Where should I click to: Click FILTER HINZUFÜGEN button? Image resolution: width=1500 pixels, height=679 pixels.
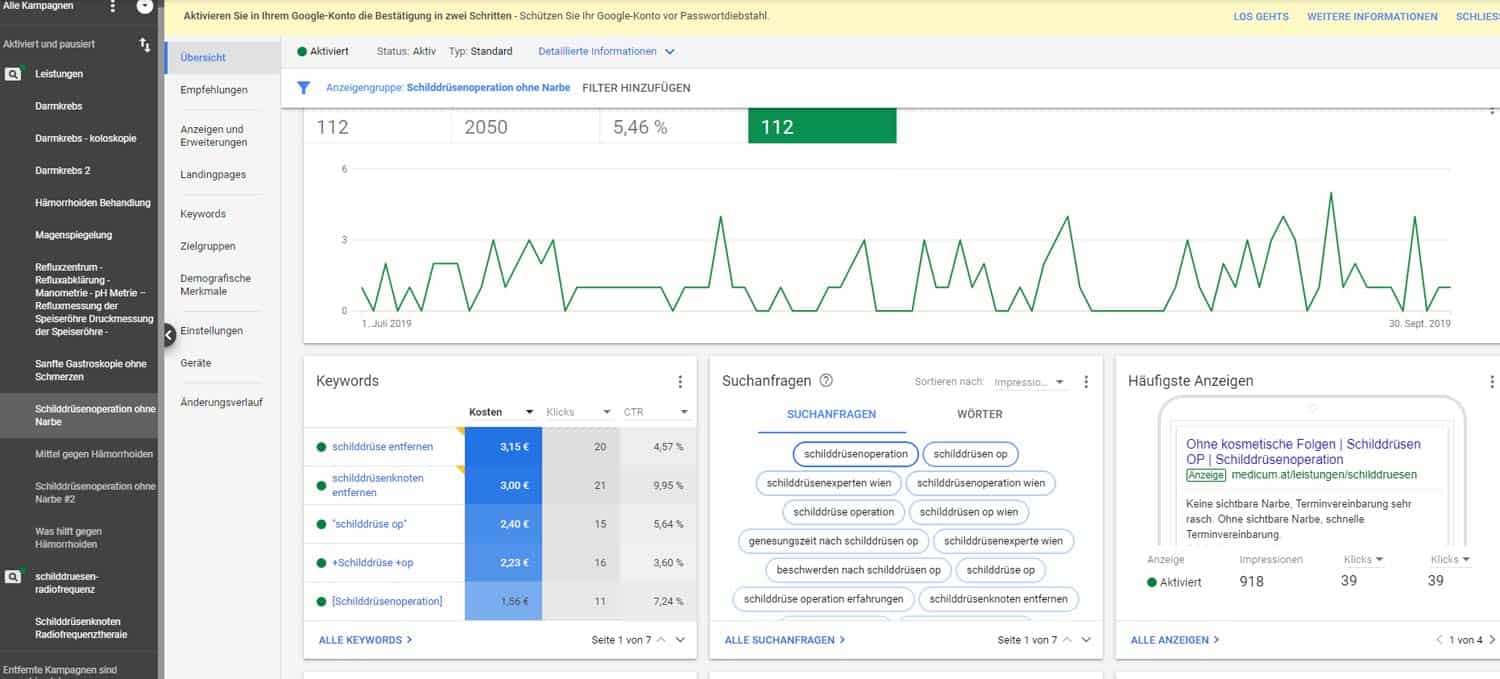pyautogui.click(x=636, y=88)
